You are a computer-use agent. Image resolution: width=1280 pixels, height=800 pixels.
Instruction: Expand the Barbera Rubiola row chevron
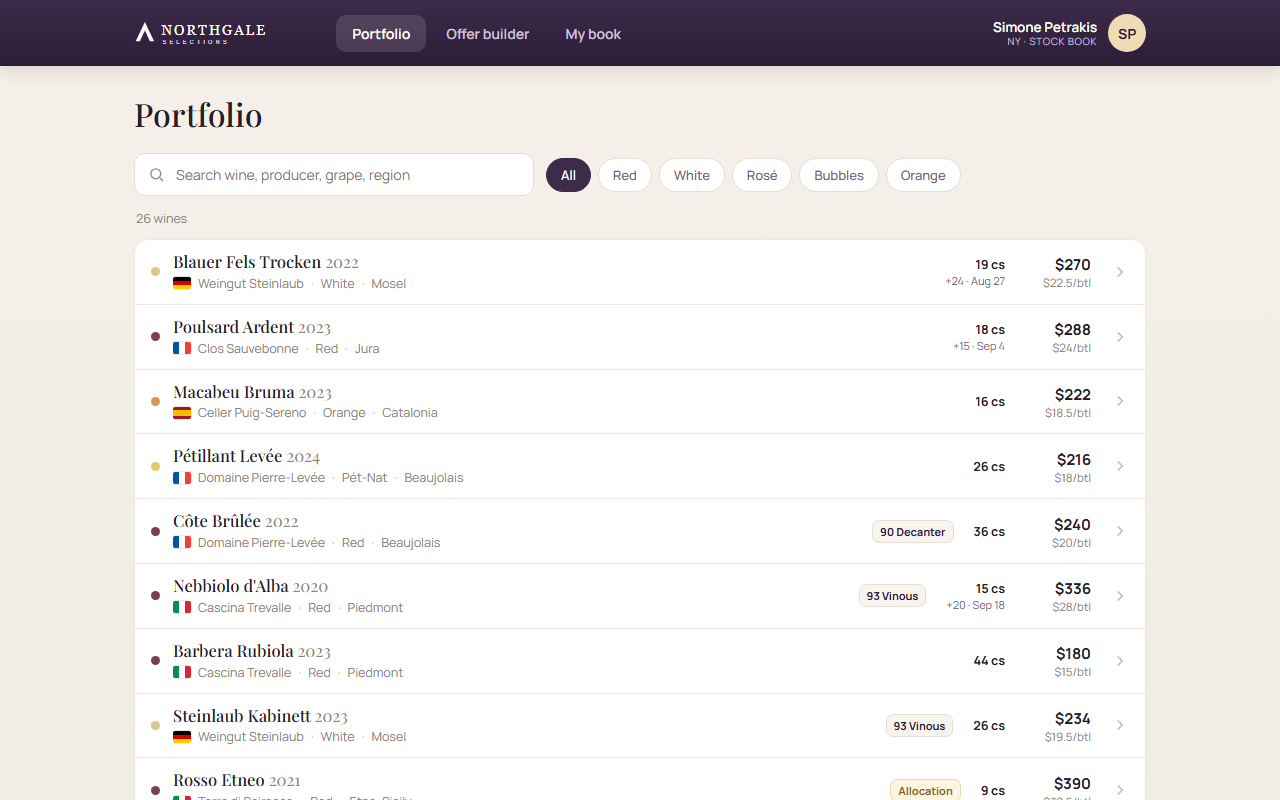[x=1120, y=661]
